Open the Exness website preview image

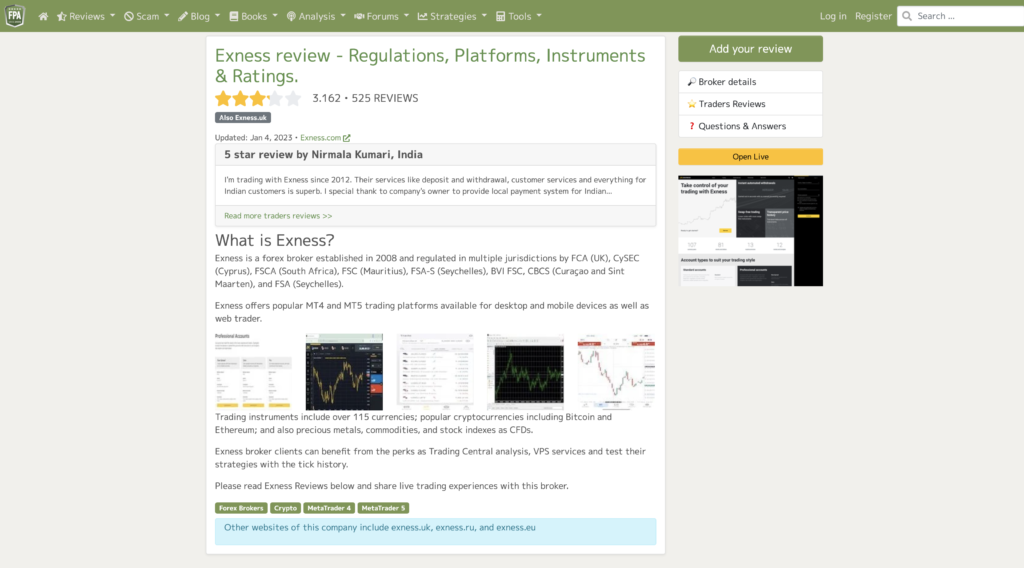pos(750,230)
